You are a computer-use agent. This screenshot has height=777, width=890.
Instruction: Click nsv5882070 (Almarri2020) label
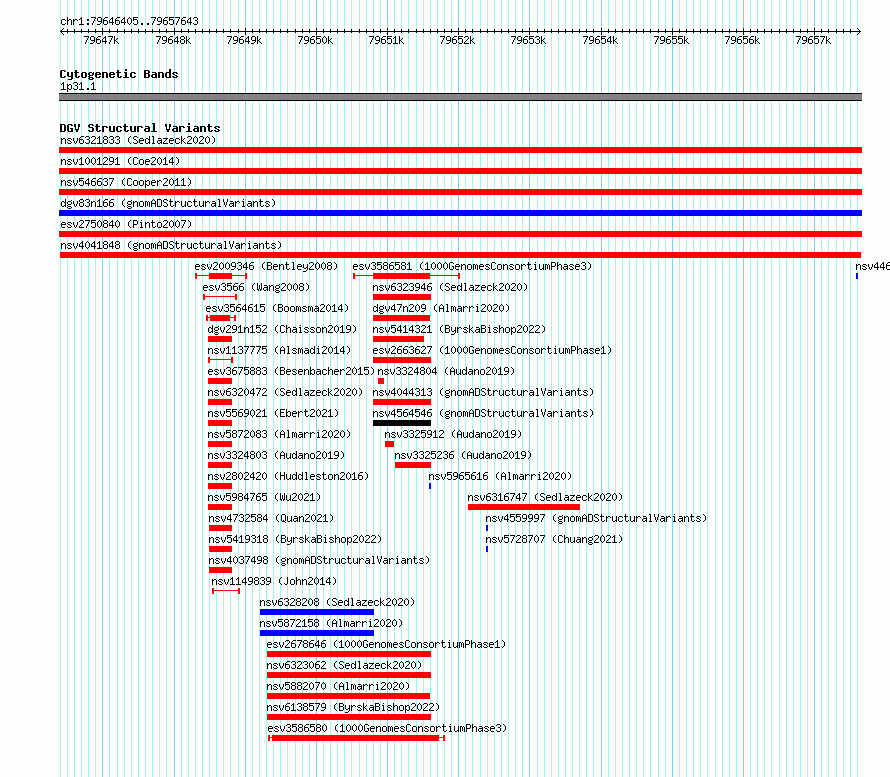coord(338,686)
